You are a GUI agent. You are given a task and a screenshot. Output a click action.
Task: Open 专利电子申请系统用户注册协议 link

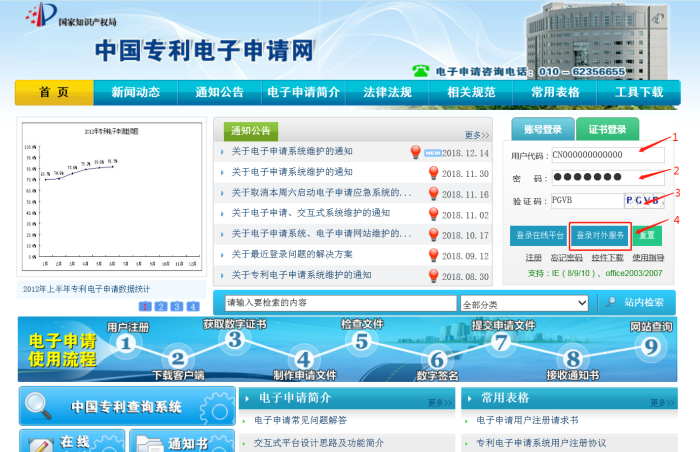[541, 443]
